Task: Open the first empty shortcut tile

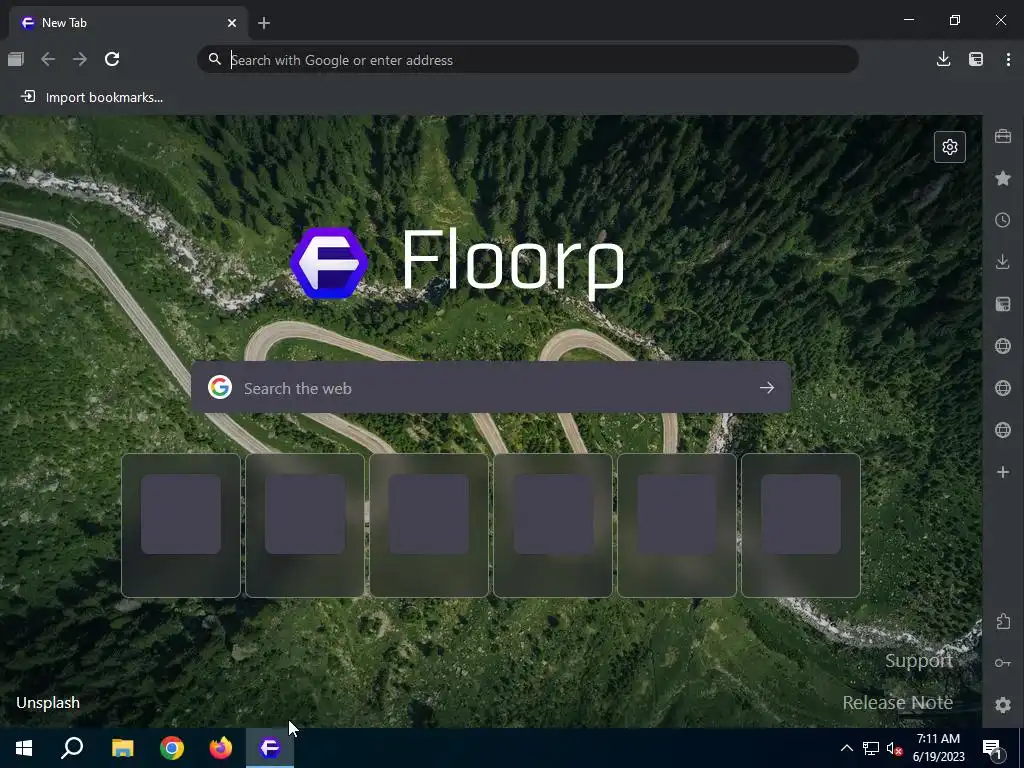Action: (181, 525)
